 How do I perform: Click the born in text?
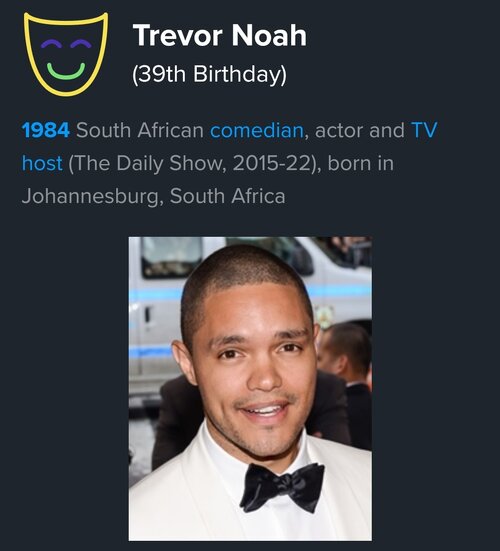point(361,163)
